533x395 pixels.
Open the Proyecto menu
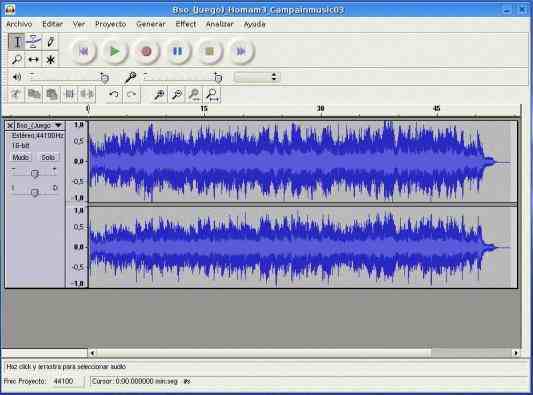tap(110, 24)
